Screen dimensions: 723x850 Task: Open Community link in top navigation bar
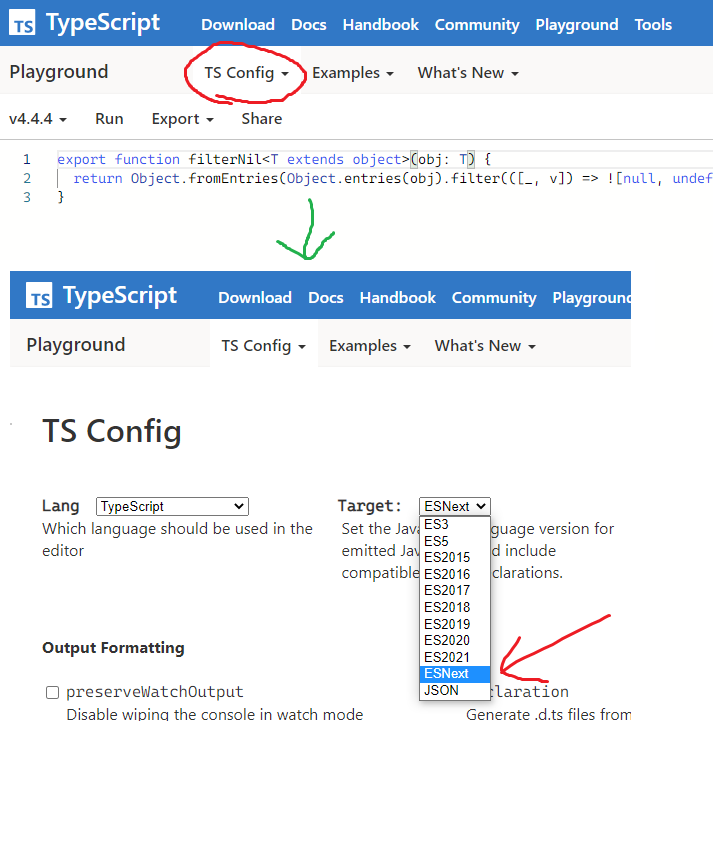pos(477,25)
